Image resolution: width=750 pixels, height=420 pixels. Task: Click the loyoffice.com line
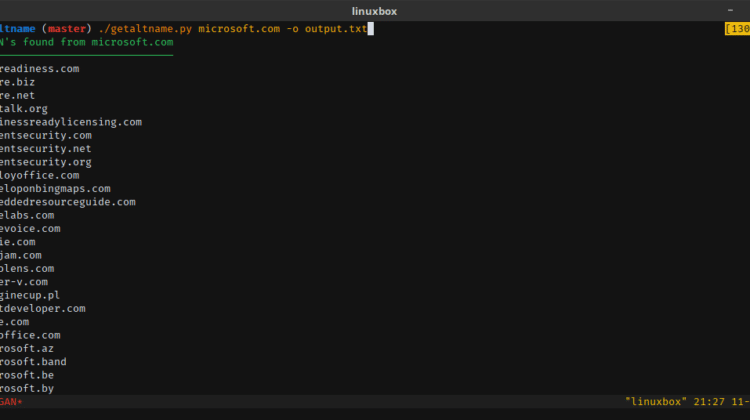[40, 175]
